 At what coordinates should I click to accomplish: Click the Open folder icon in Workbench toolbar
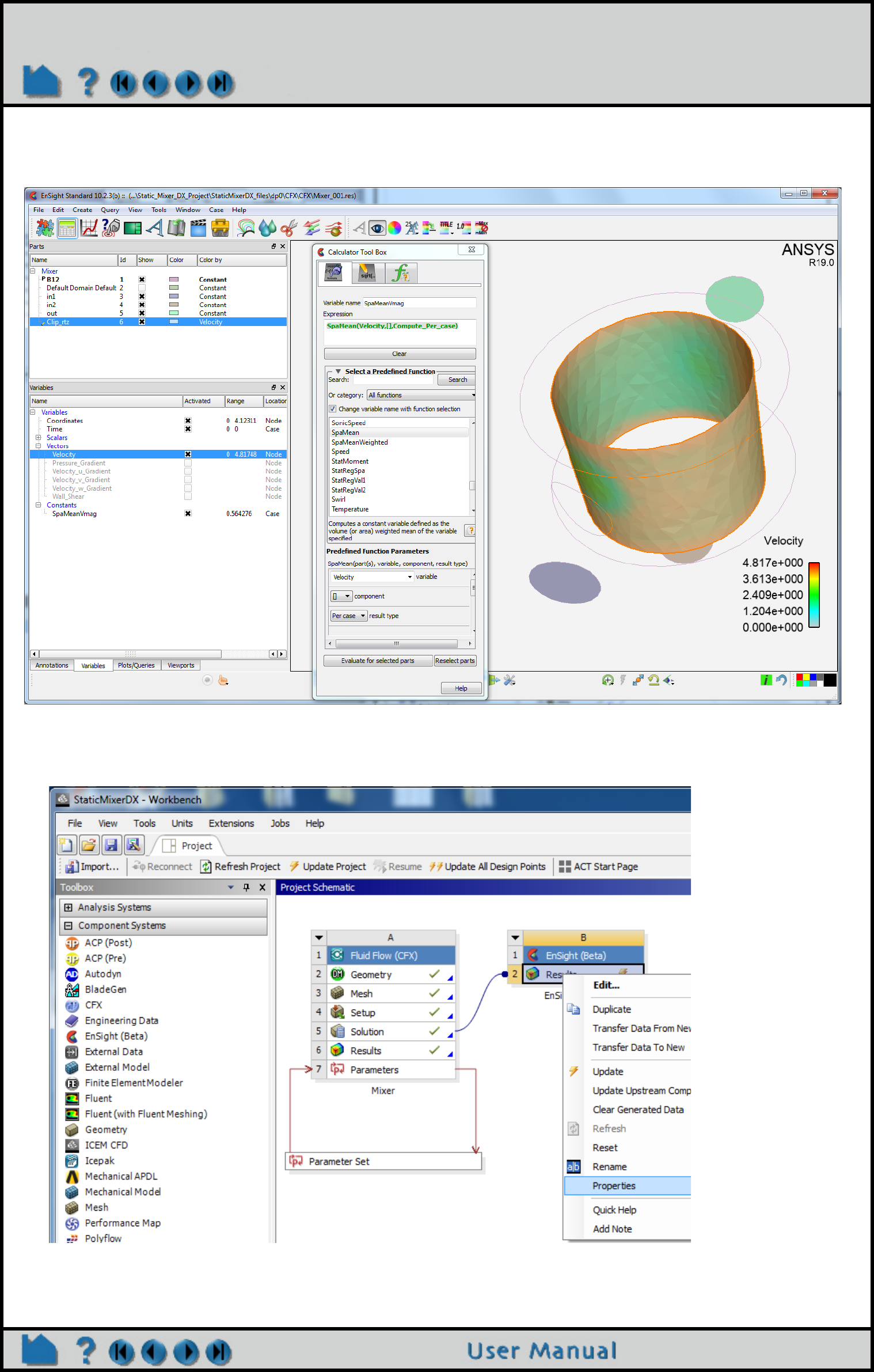click(x=89, y=845)
